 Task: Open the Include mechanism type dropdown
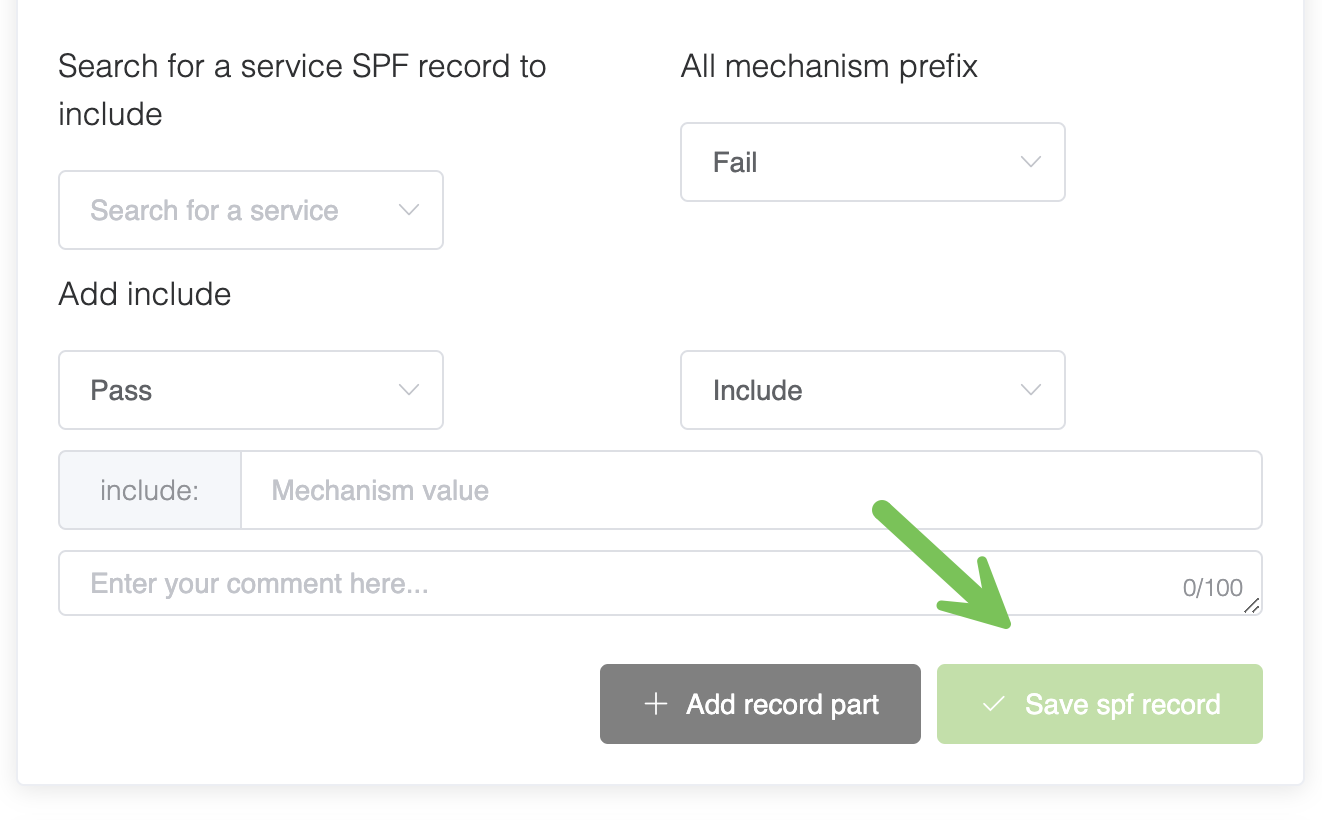(x=873, y=390)
